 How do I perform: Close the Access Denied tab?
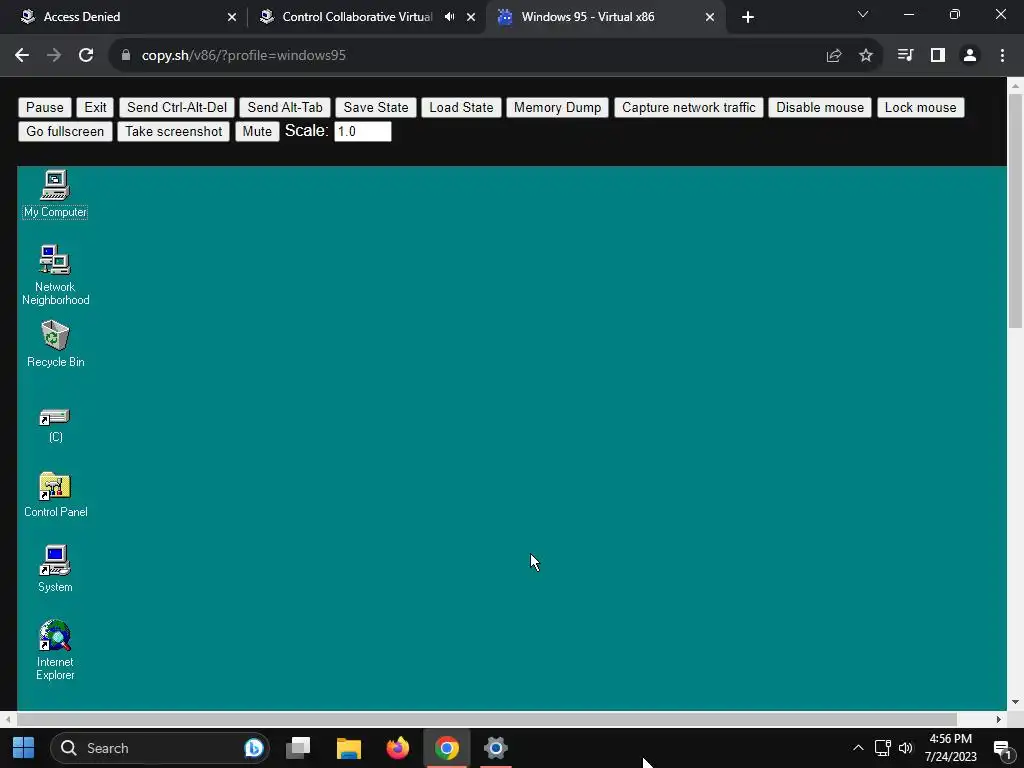(232, 17)
